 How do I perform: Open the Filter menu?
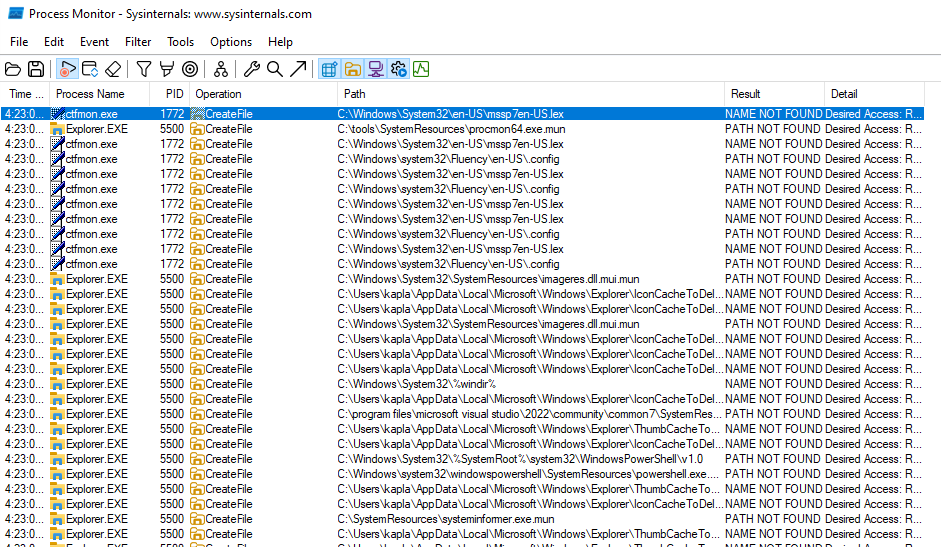(138, 42)
